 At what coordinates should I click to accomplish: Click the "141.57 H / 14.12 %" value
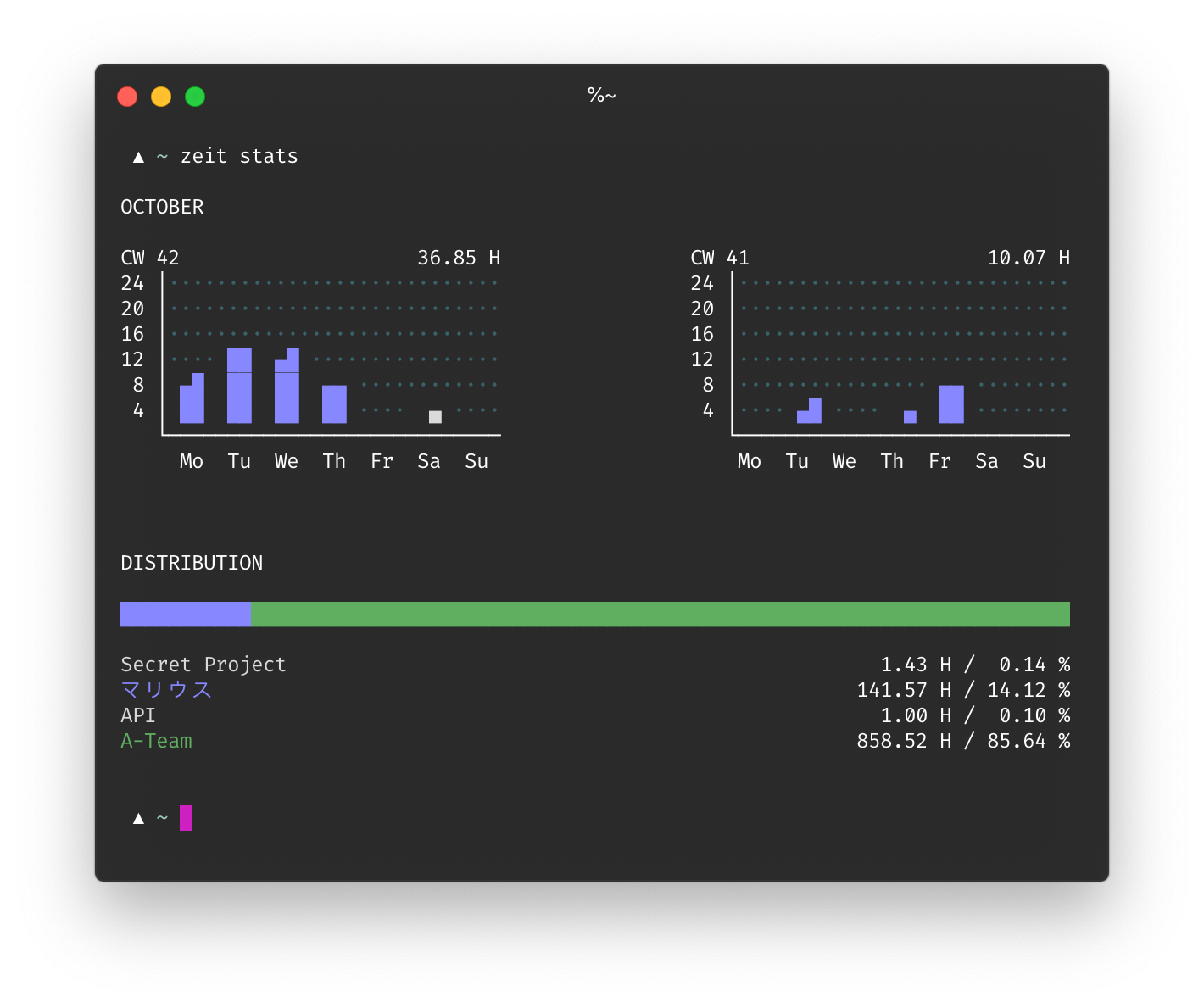pyautogui.click(x=963, y=690)
